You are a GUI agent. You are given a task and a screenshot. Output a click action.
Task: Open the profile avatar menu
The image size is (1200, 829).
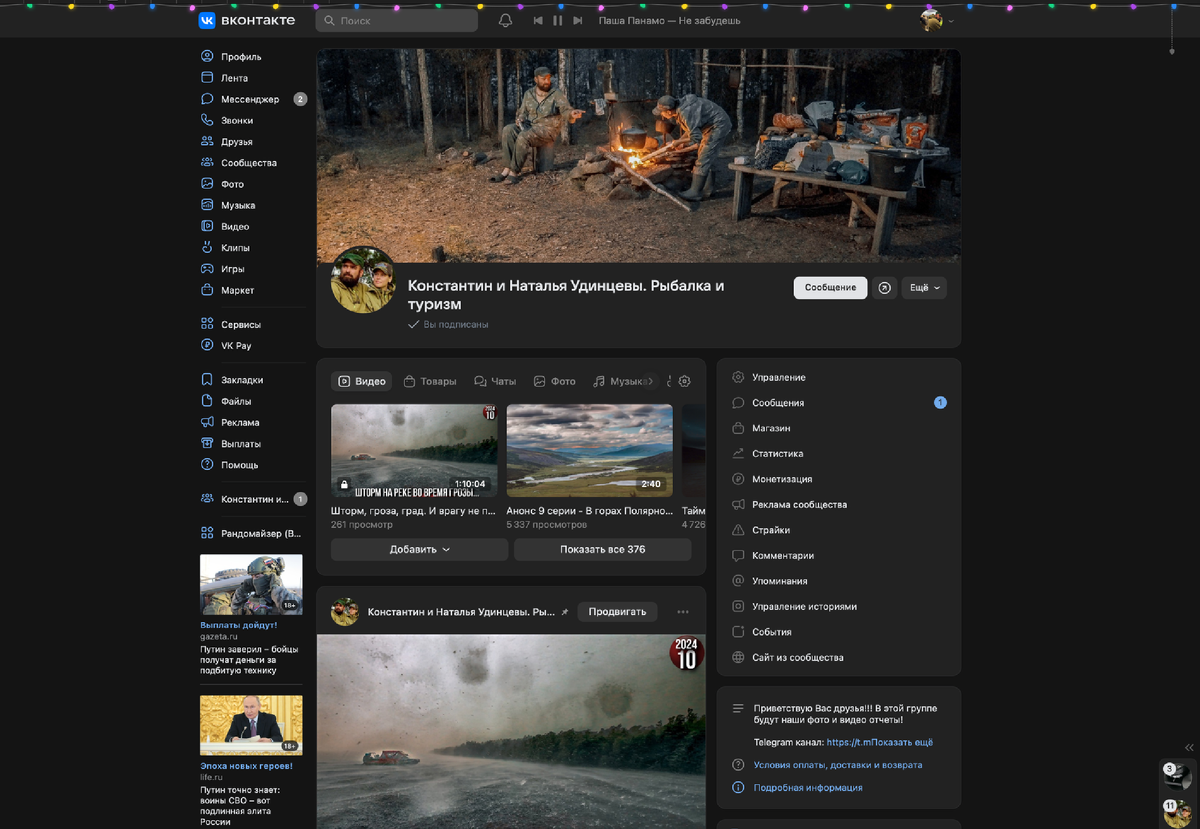click(x=937, y=20)
